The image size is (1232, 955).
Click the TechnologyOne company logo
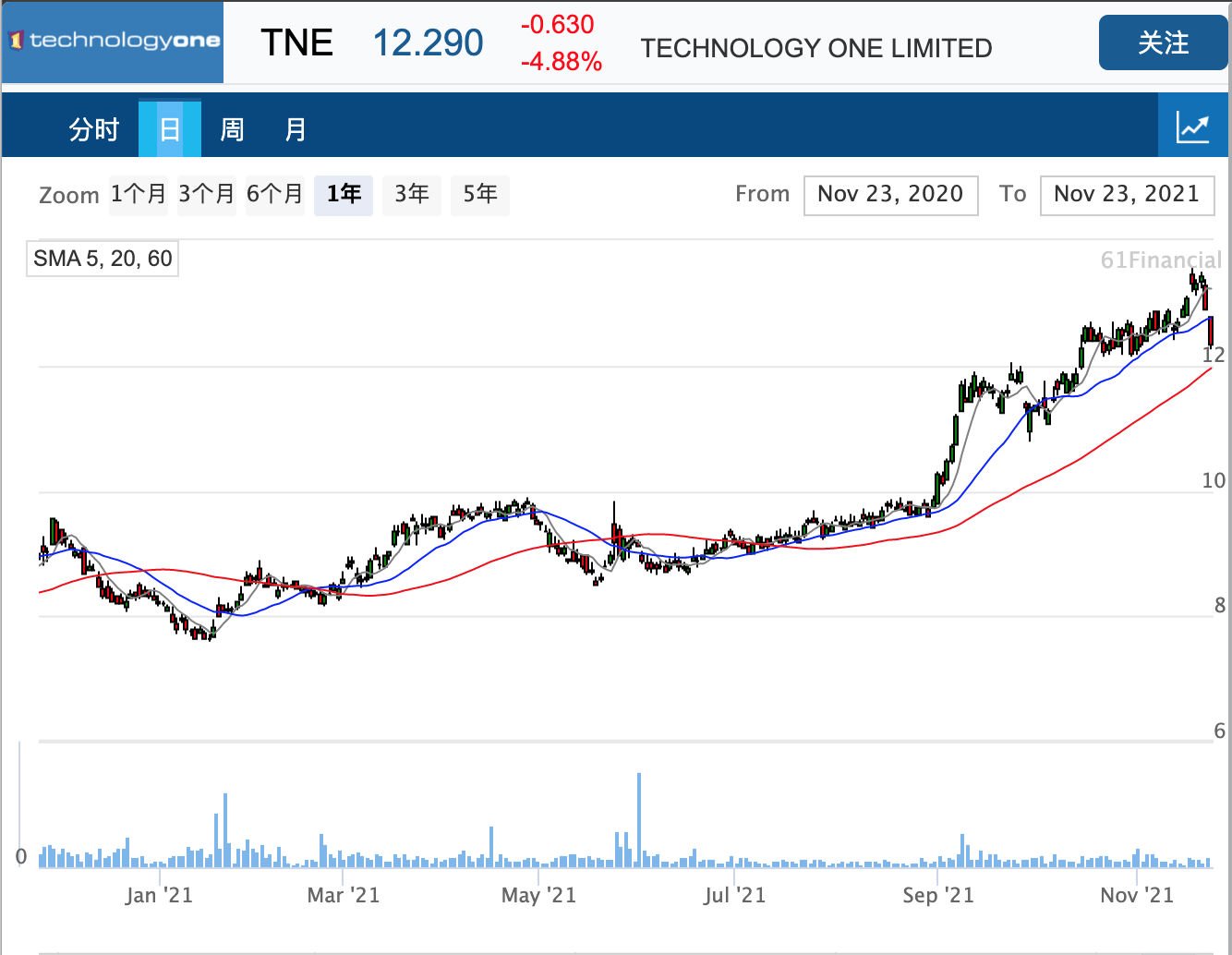(x=113, y=42)
